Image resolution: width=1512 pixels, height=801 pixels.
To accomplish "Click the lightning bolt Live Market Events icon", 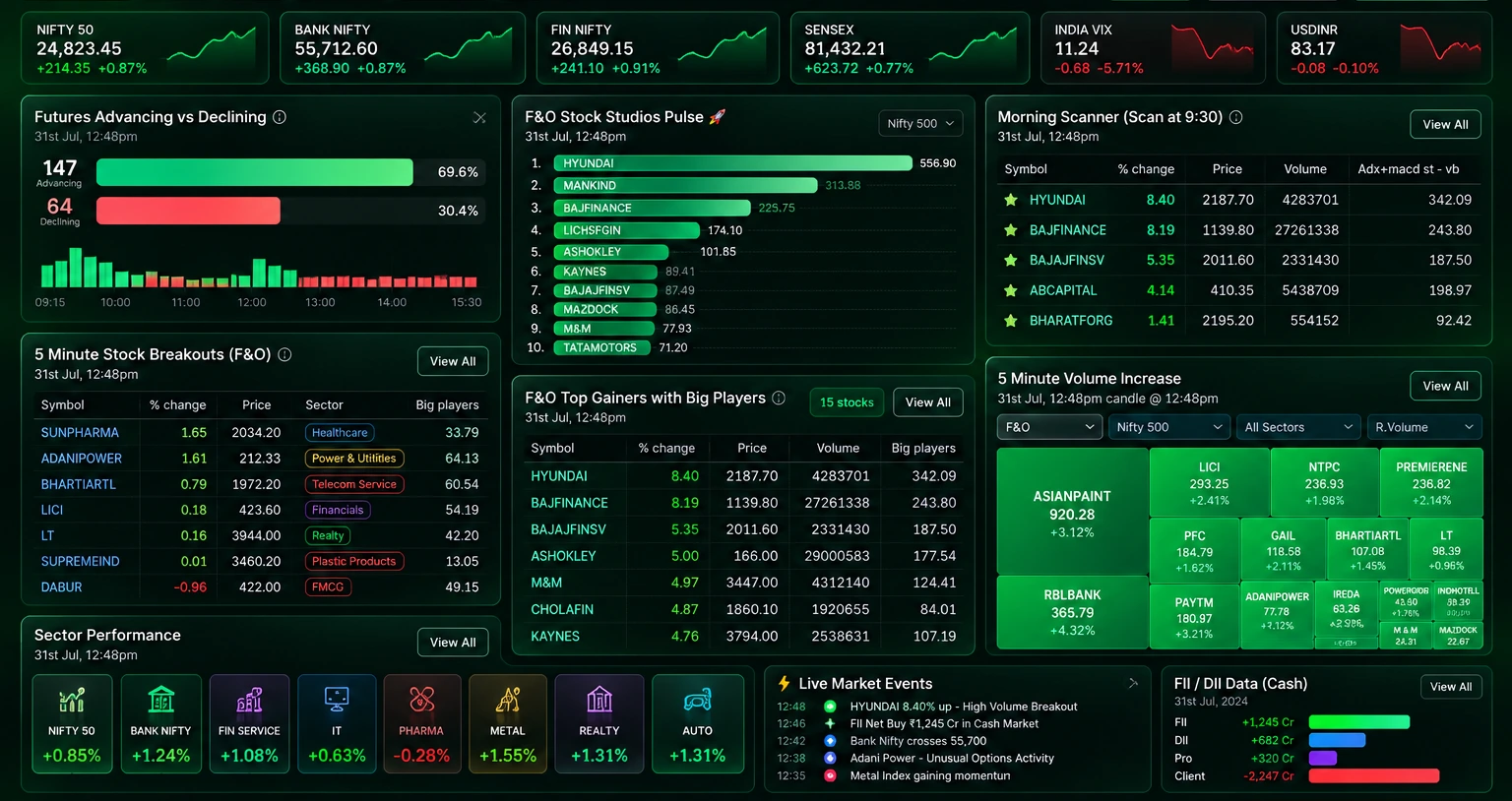I will (785, 684).
